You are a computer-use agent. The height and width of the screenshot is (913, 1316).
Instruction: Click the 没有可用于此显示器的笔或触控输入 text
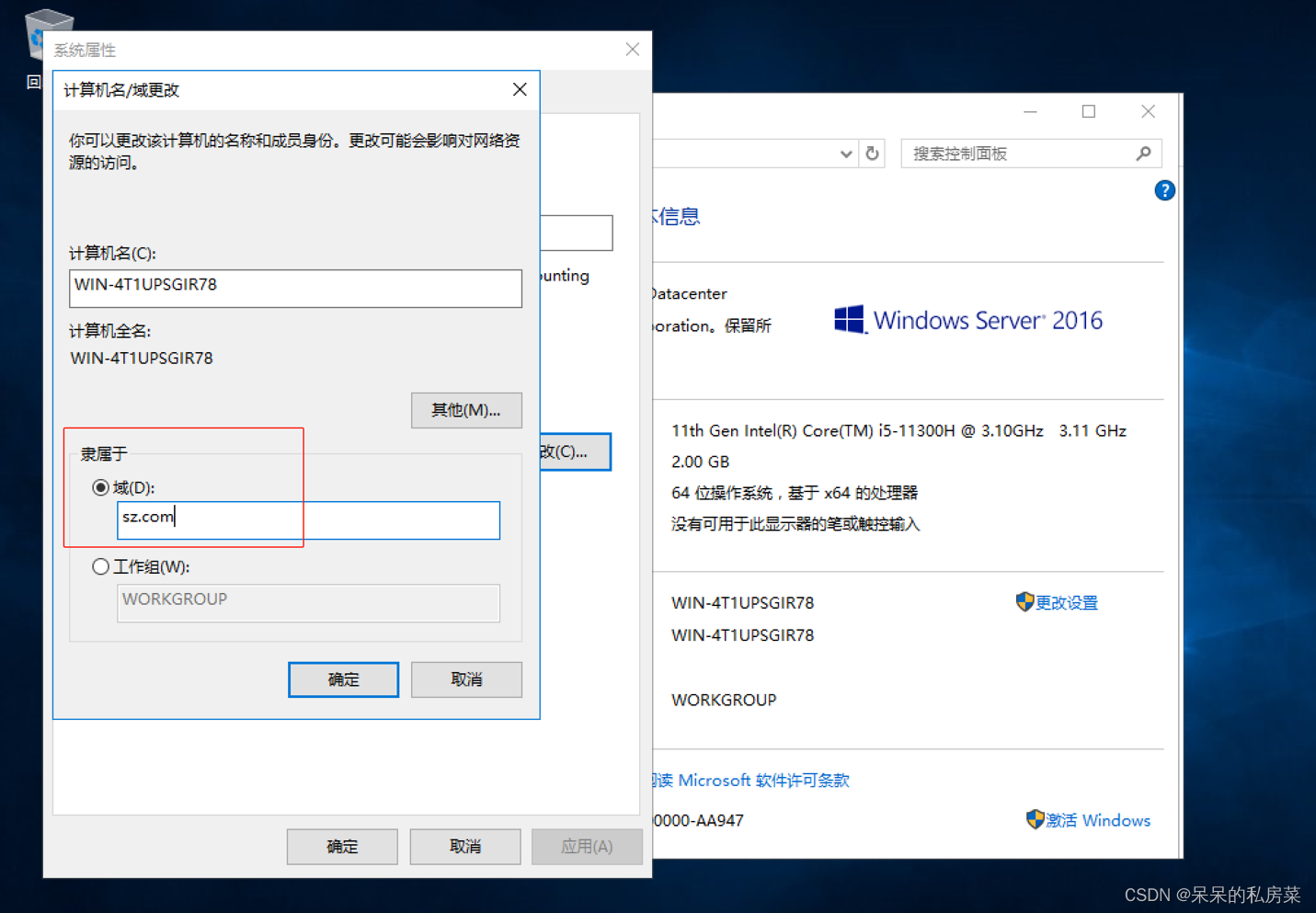pyautogui.click(x=795, y=524)
